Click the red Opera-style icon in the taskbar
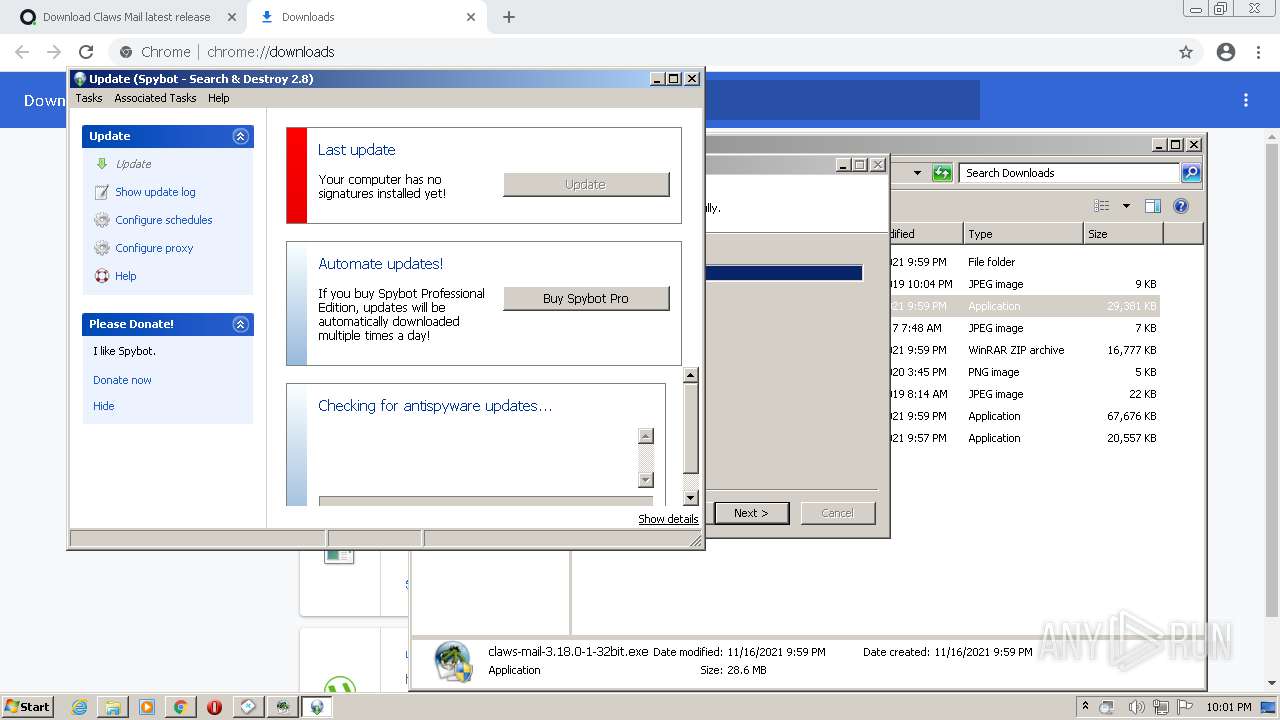 (x=214, y=707)
